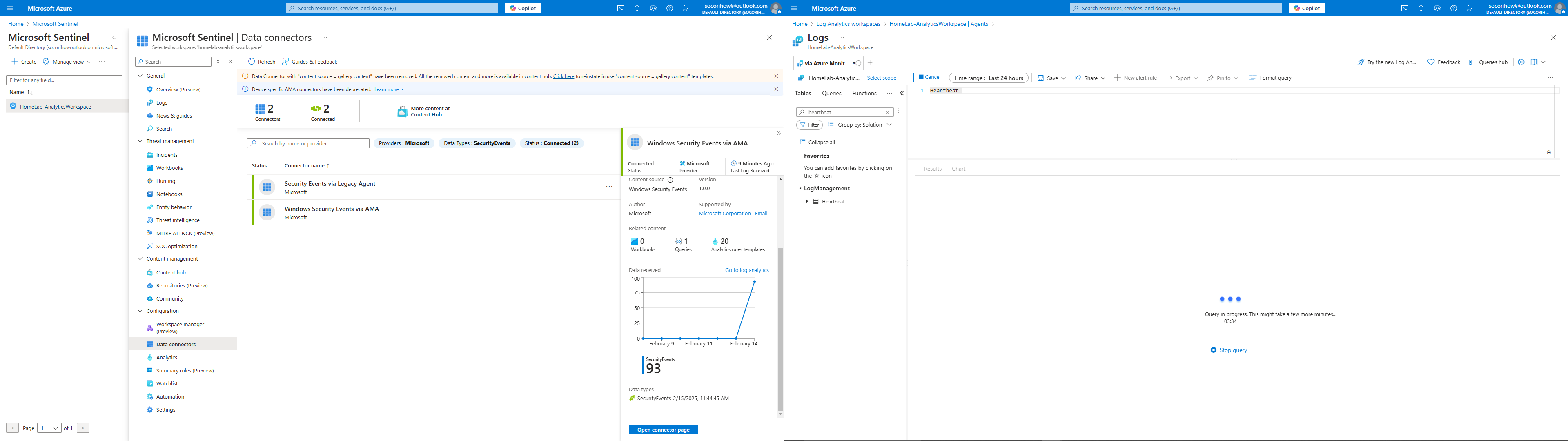
Task: Click the Microsoft Corporation support link
Action: 724,214
